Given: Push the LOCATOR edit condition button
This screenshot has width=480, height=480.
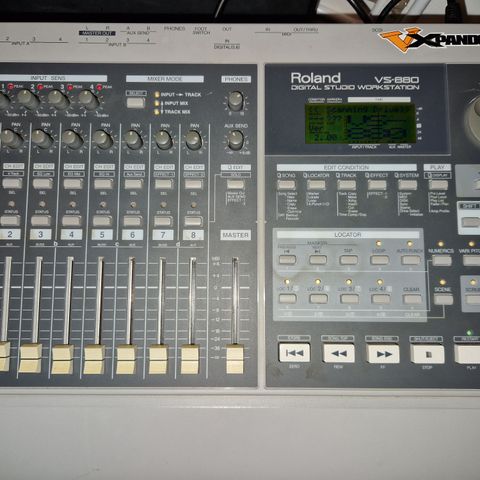Looking at the screenshot, I should point(316,184).
